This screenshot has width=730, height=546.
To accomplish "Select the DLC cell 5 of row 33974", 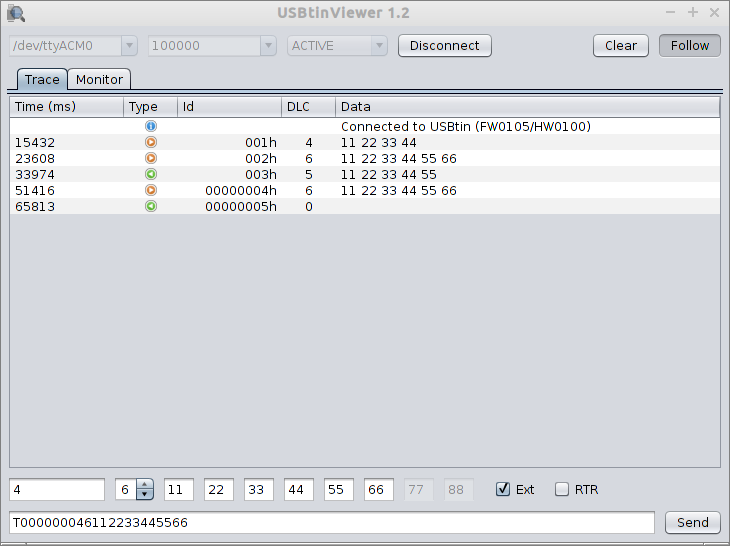I will 309,175.
